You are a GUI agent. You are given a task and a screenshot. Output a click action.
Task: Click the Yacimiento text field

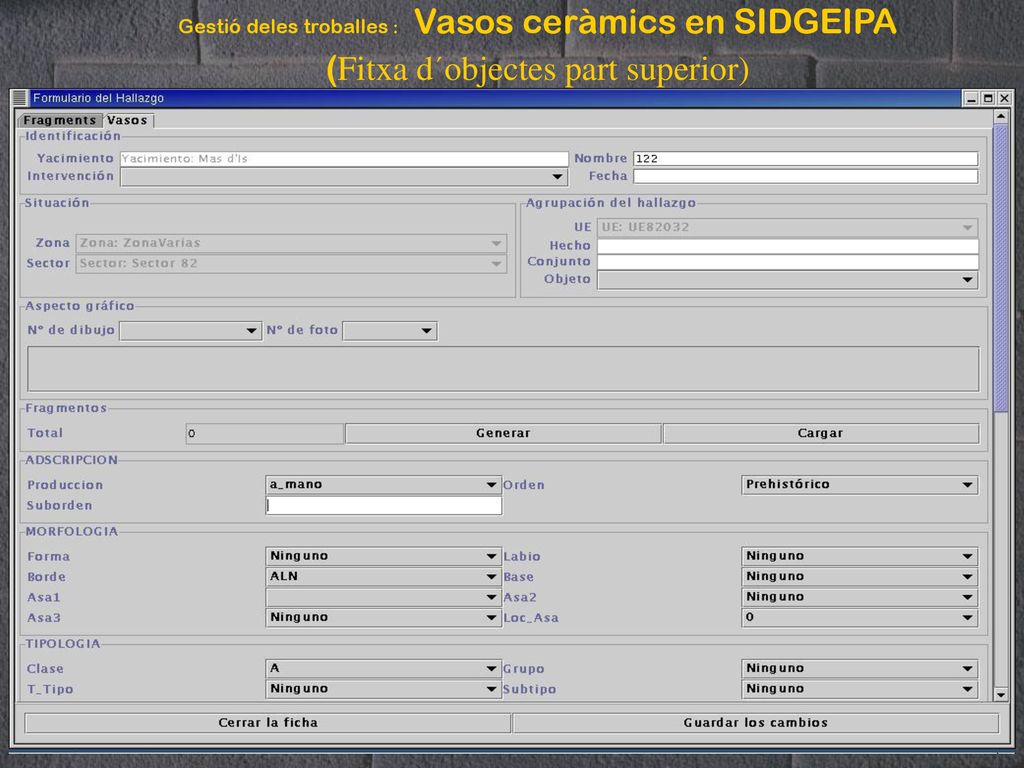tap(344, 159)
